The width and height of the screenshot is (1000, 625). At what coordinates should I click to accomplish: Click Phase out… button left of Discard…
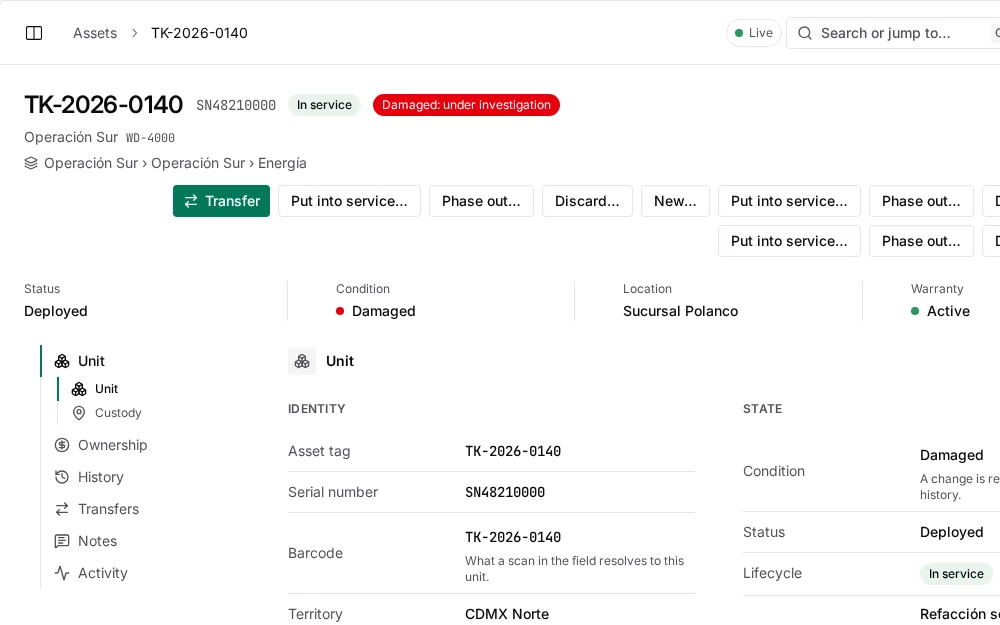482,201
